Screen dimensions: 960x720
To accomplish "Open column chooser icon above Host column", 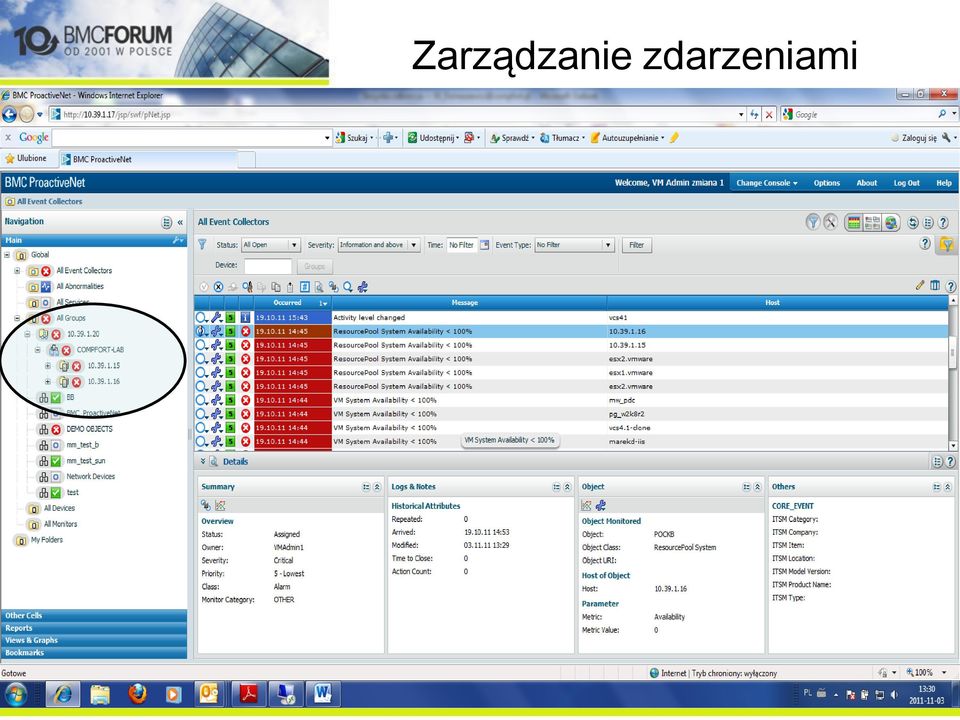I will click(x=935, y=285).
